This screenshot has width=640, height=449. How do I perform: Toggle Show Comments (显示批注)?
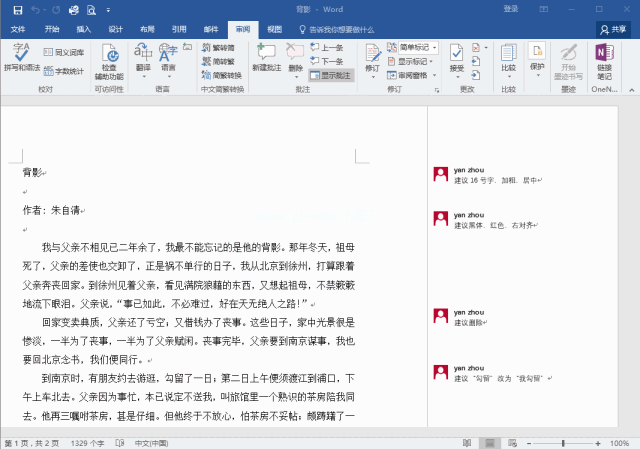coord(331,75)
